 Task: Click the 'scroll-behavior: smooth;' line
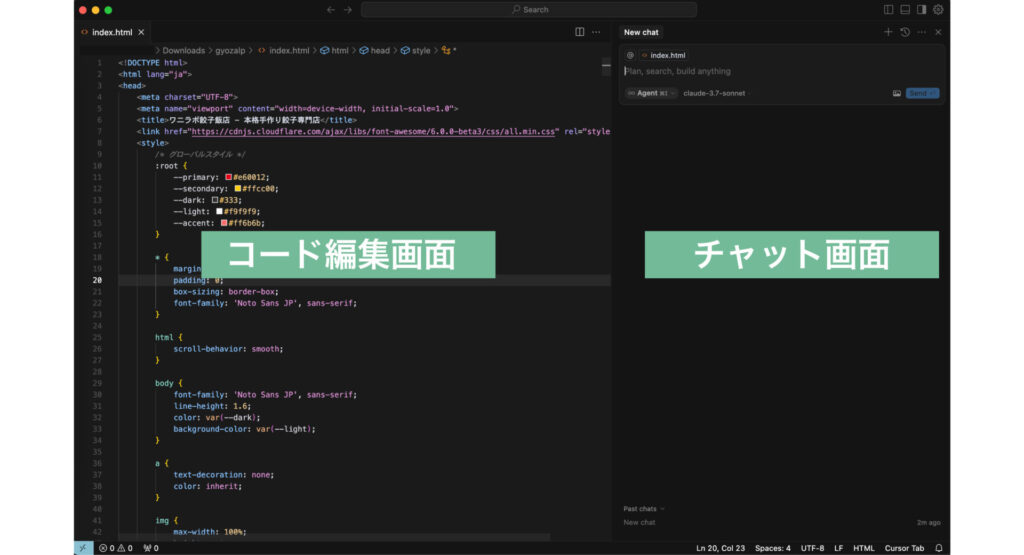[228, 349]
